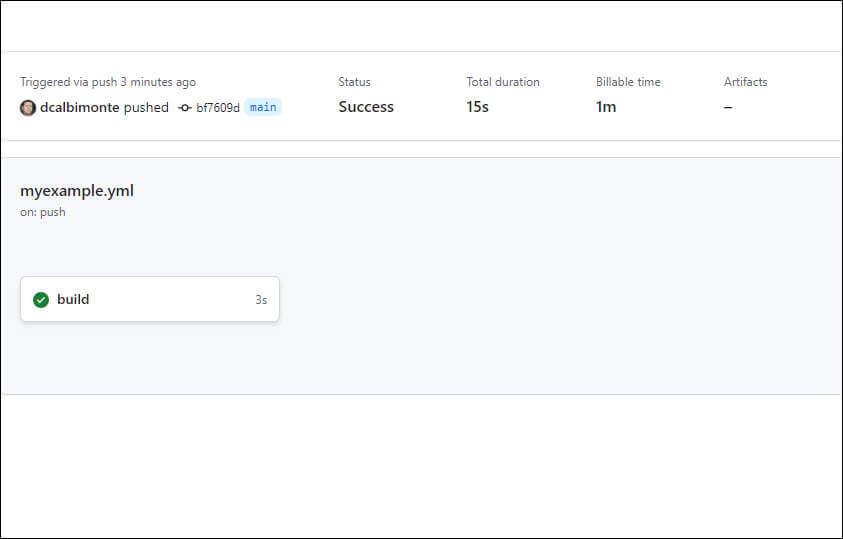Click the 'on: push' trigger text
The width and height of the screenshot is (843, 539).
click(43, 212)
